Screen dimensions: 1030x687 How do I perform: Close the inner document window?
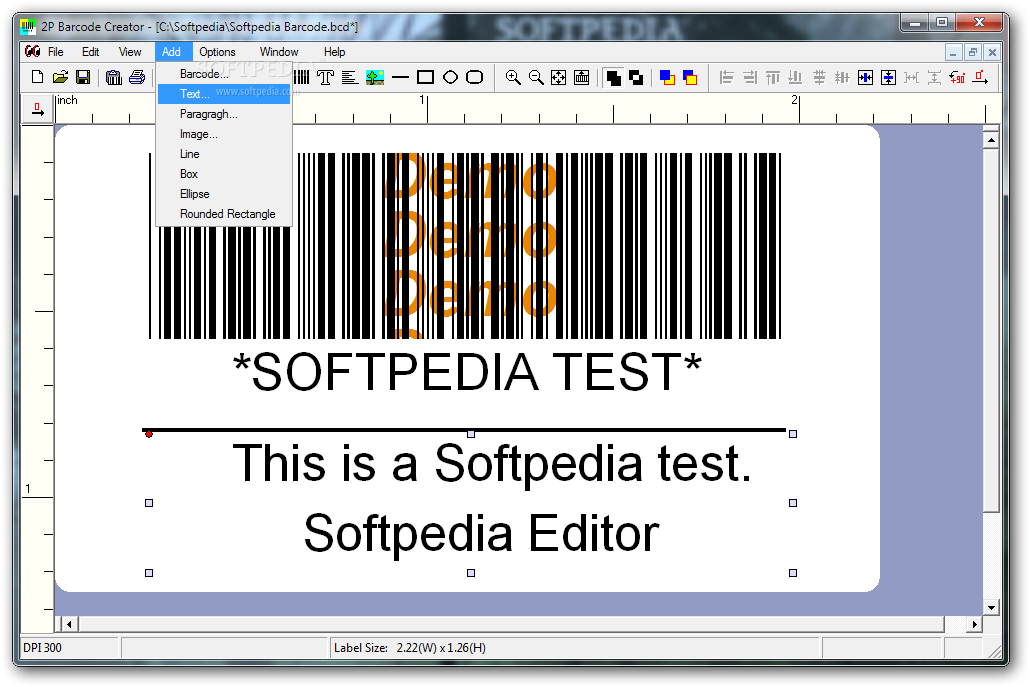[993, 53]
